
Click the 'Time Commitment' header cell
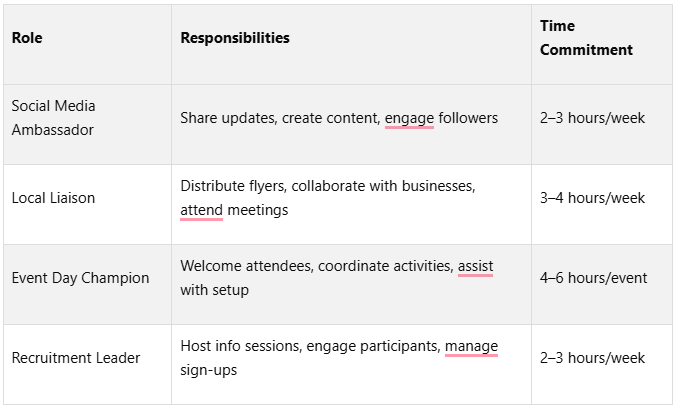[x=586, y=38]
